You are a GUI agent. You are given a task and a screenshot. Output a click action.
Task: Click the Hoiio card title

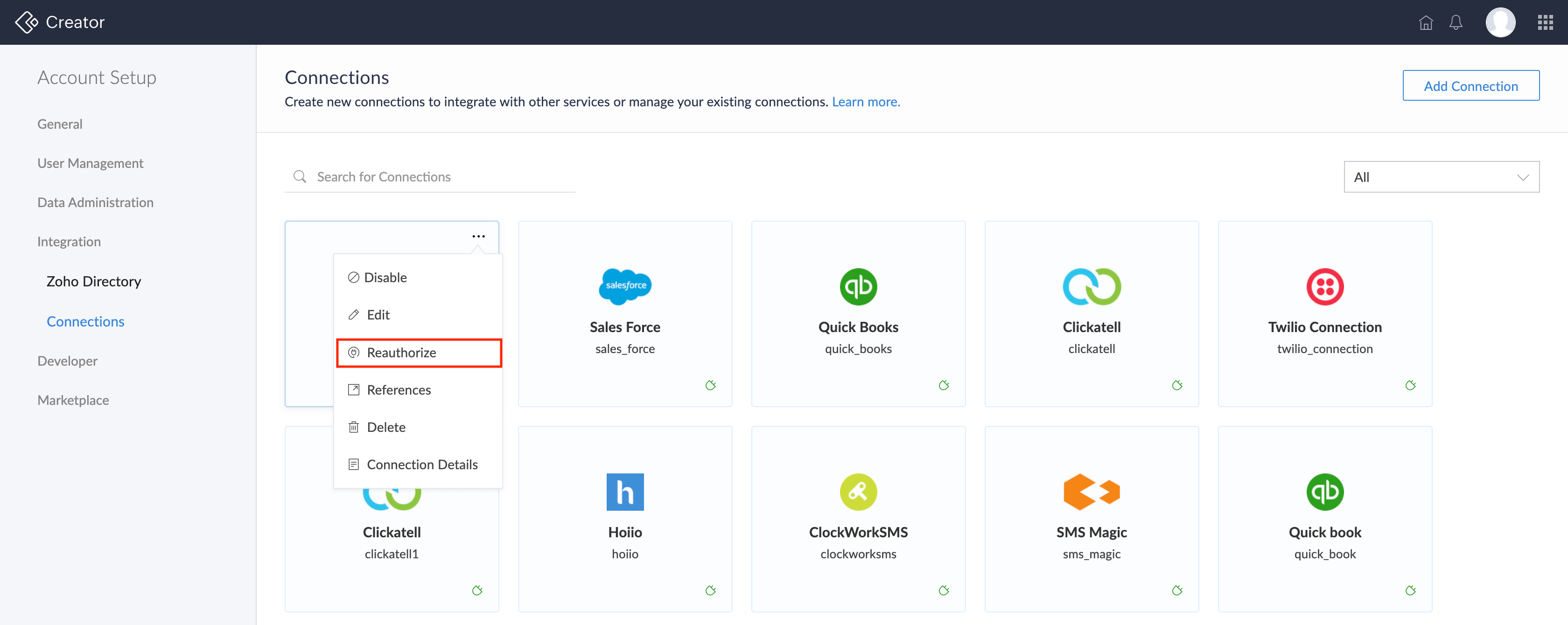pyautogui.click(x=625, y=533)
